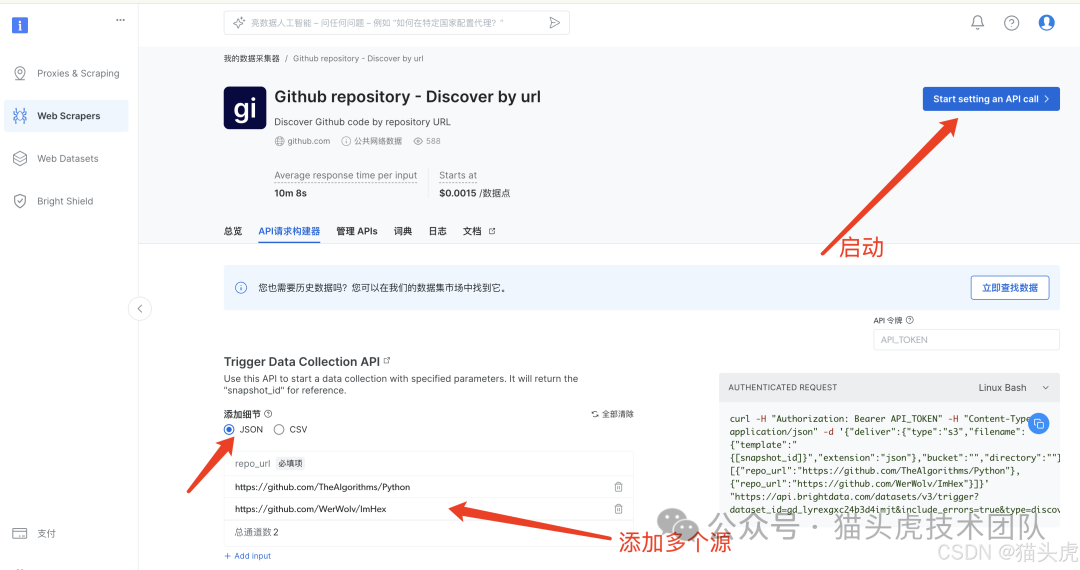Delete the WerWolv/ImHex URL row

click(619, 509)
